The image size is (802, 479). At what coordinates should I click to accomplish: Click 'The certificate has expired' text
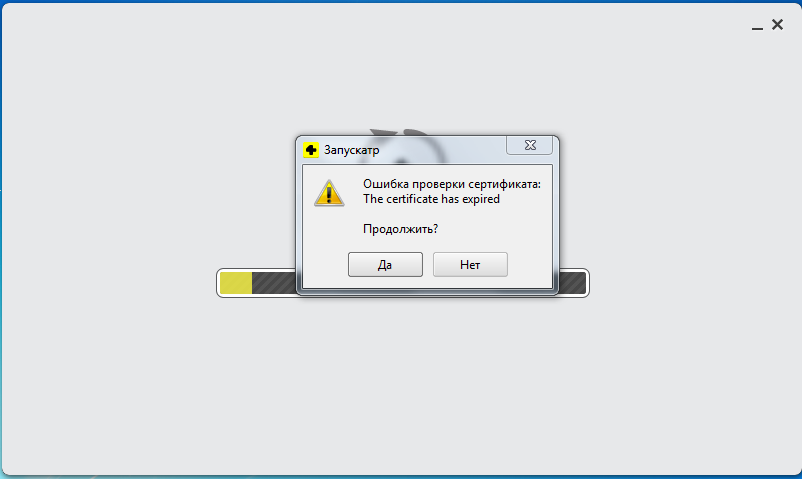point(431,199)
